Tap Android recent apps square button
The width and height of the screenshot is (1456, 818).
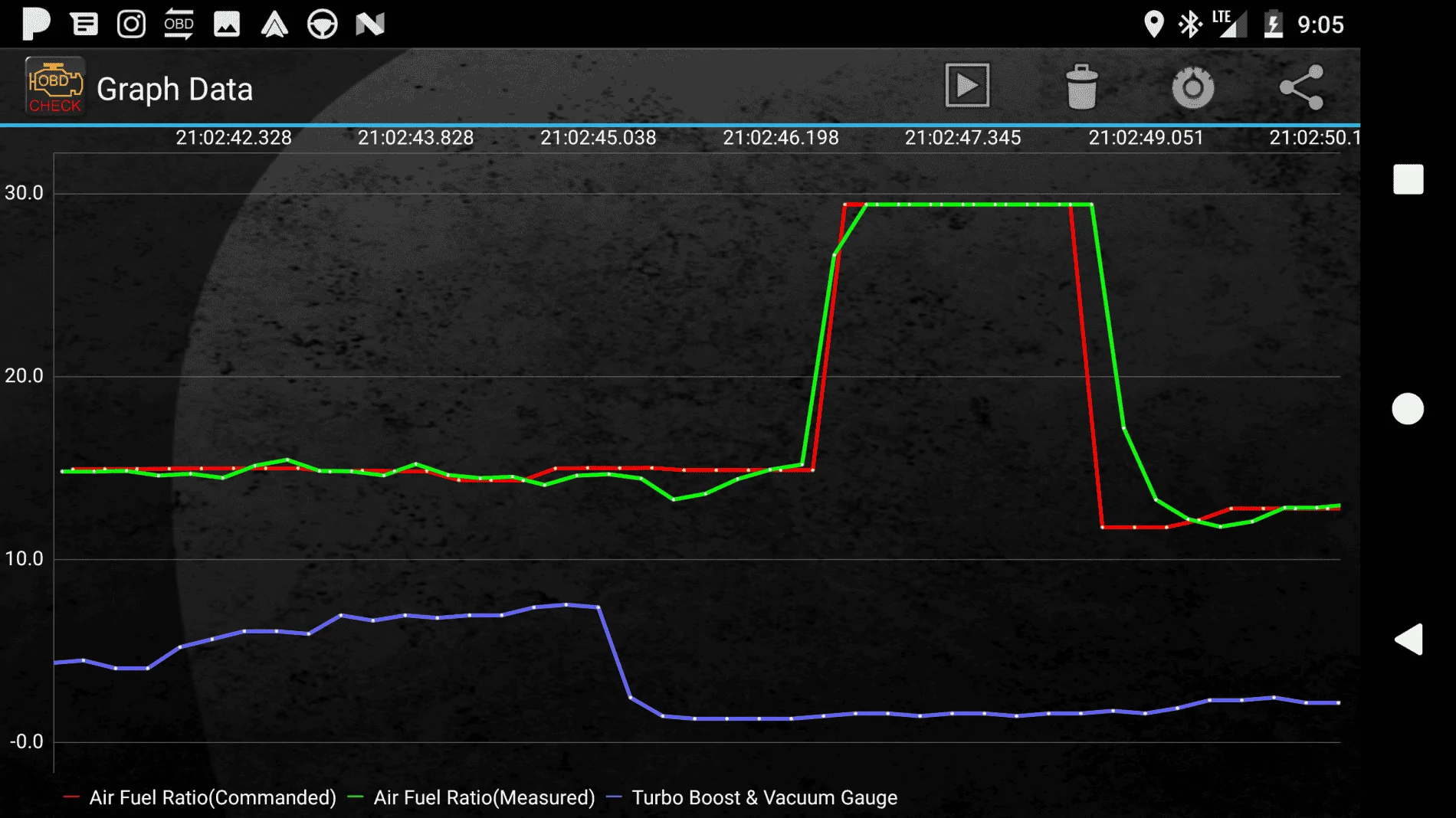coord(1408,179)
